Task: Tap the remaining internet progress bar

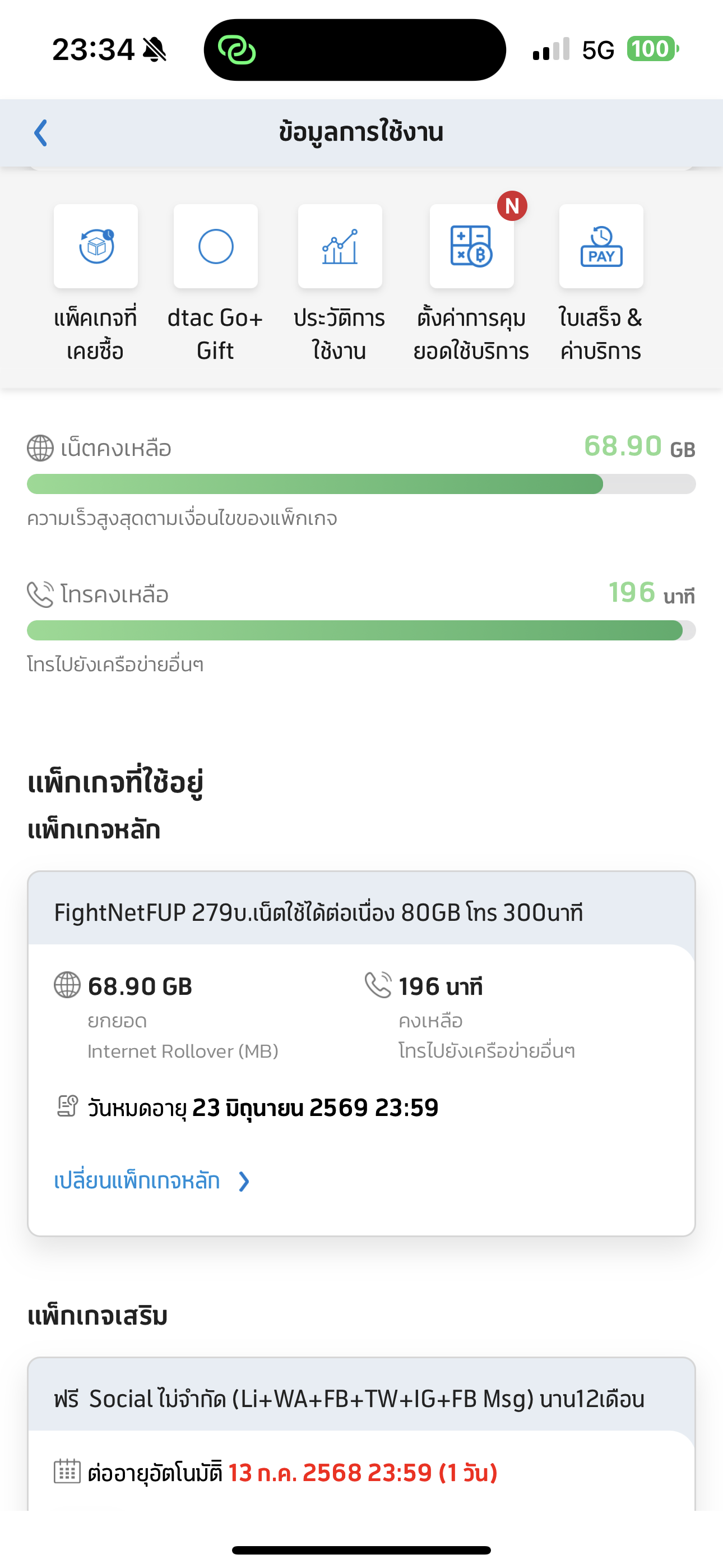Action: [361, 484]
